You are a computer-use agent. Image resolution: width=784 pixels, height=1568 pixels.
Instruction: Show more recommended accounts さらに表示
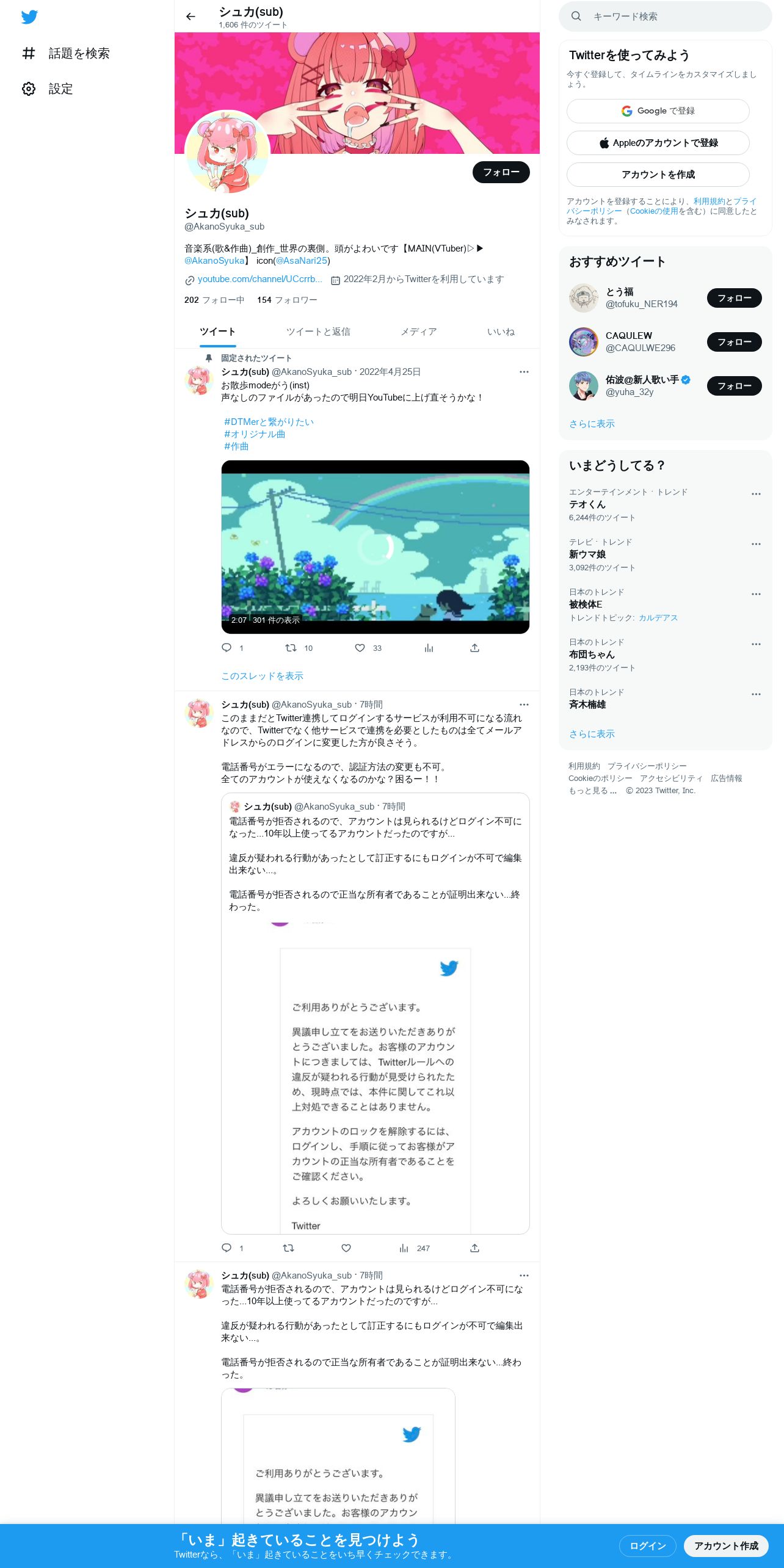click(592, 424)
